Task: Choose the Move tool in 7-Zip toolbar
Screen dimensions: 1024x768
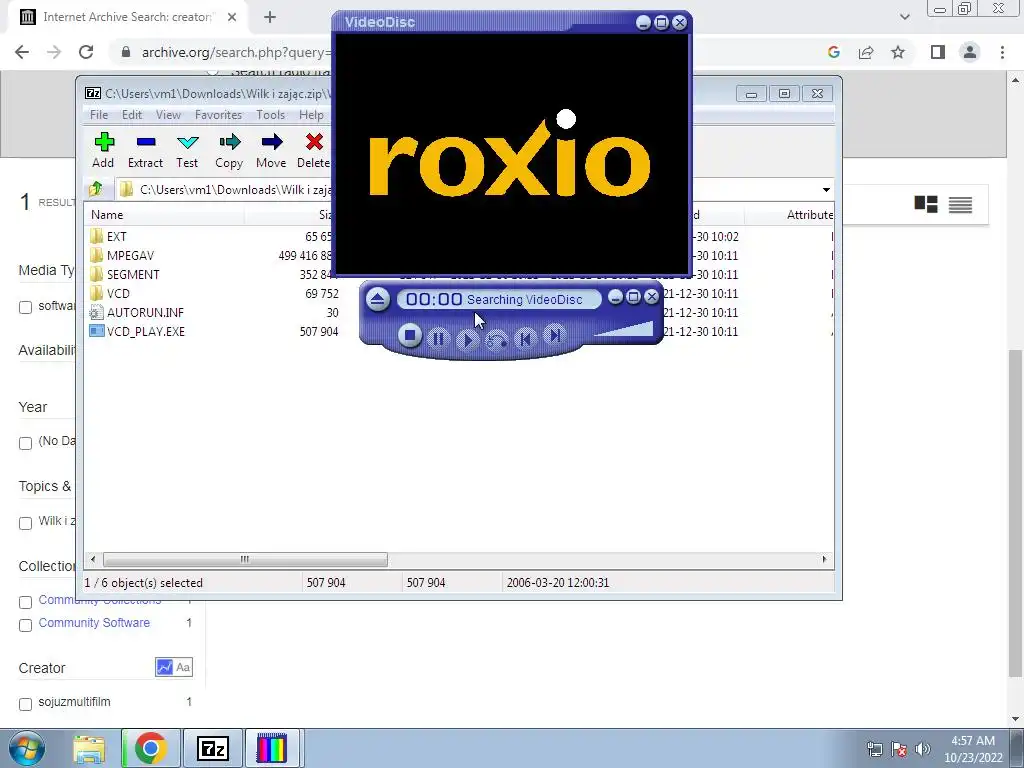Action: tap(271, 151)
